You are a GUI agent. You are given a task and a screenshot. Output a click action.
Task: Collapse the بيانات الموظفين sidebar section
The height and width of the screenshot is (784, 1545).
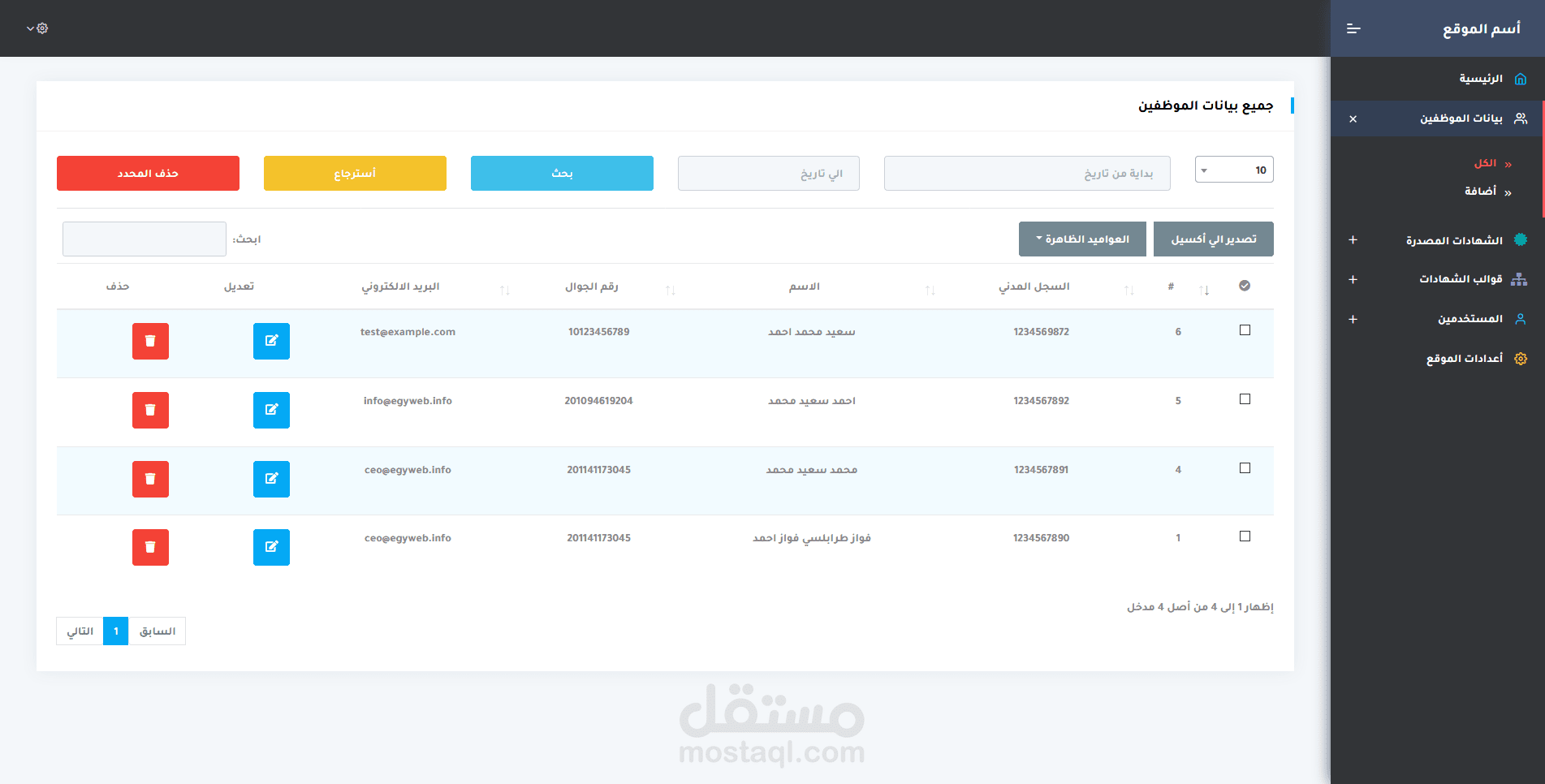1353,118
